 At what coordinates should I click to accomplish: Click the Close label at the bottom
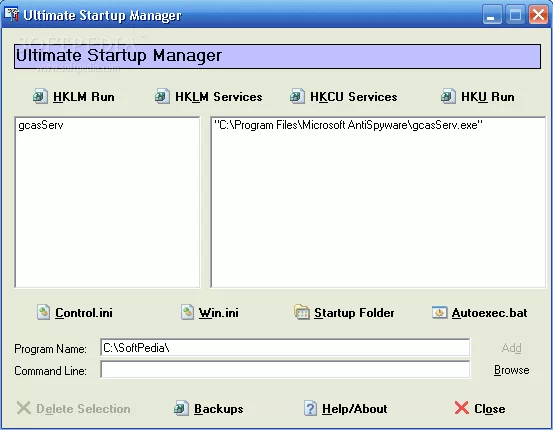point(490,409)
